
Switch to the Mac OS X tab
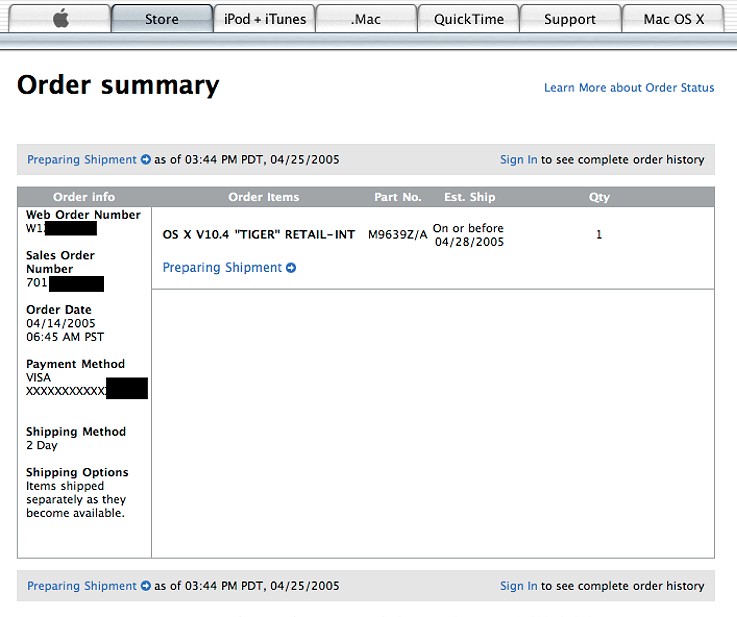[x=673, y=19]
